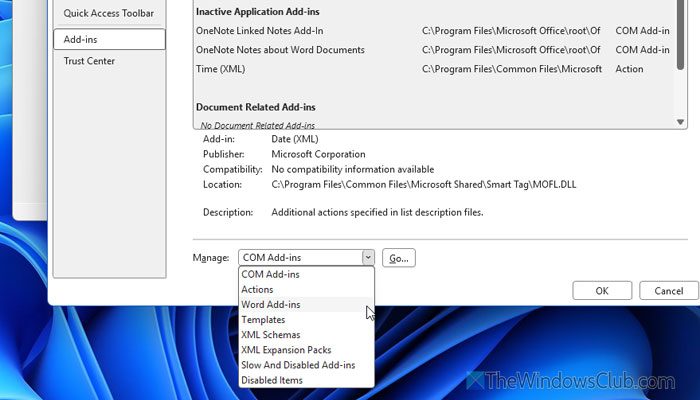Choose Slow And Disabled Add-ins option
The image size is (700, 400).
point(306,365)
